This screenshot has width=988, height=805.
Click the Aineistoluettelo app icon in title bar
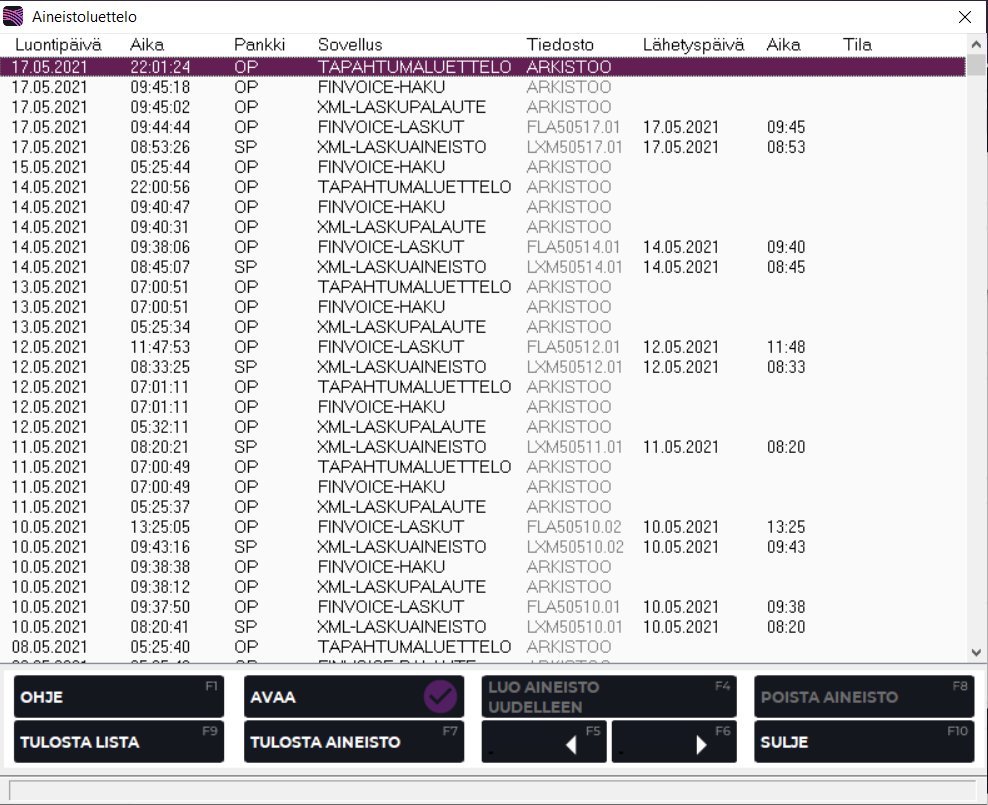click(15, 17)
